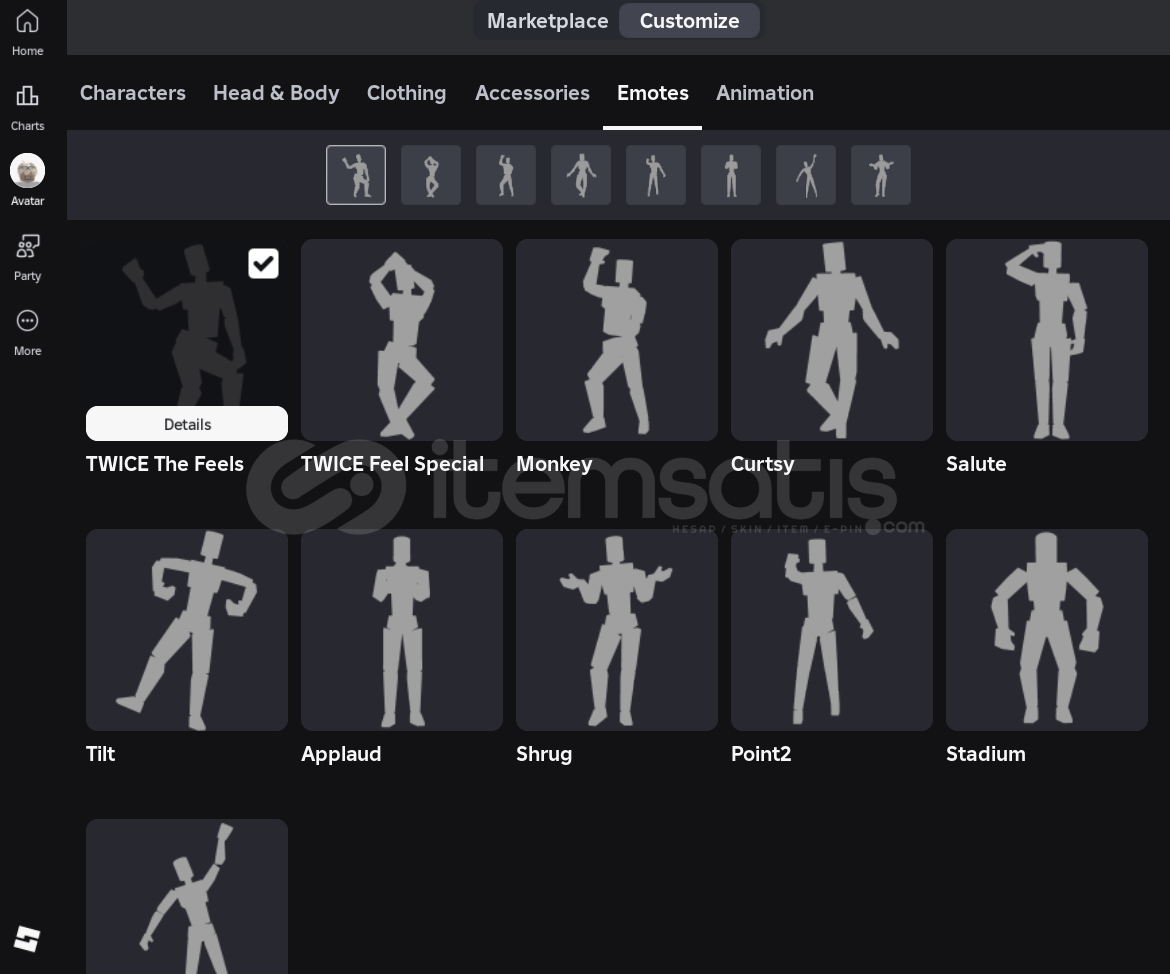
Task: Open the Avatar profile picture icon
Action: tap(28, 171)
